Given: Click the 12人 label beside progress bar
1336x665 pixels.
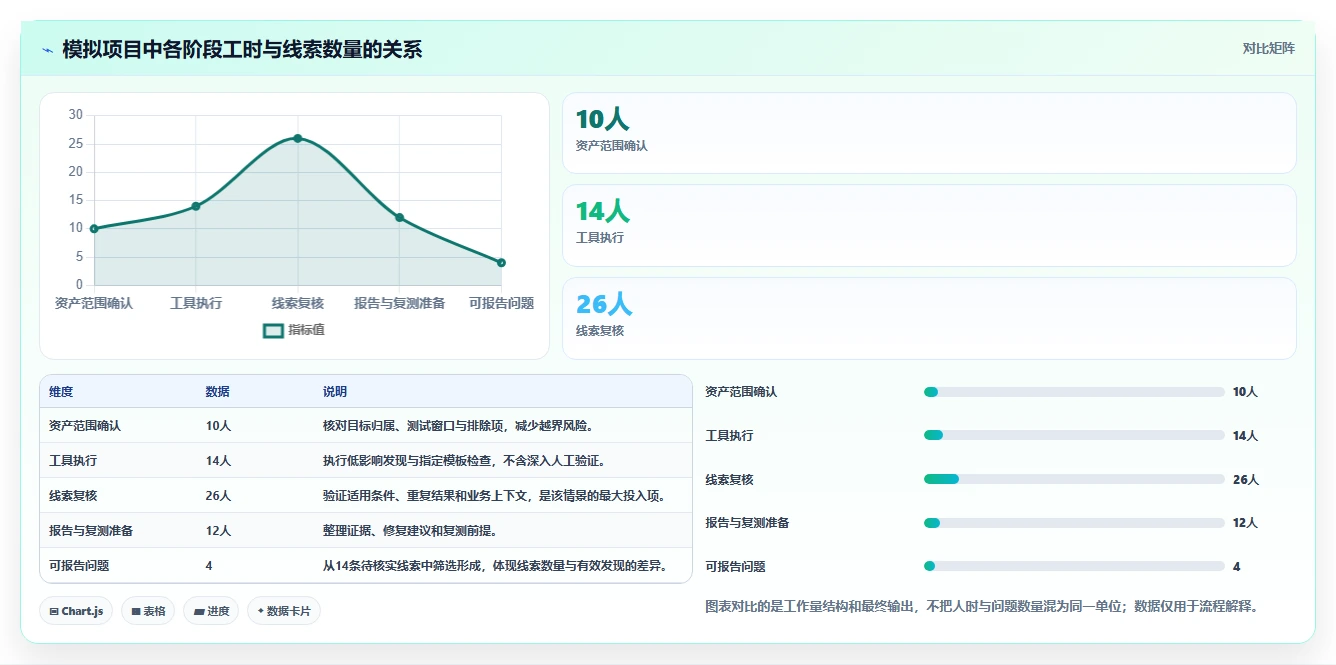Looking at the screenshot, I should coord(1246,523).
